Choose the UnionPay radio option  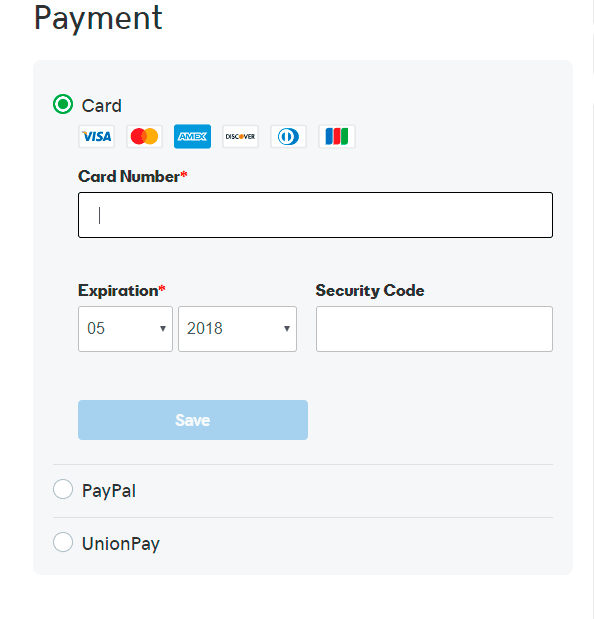(63, 542)
